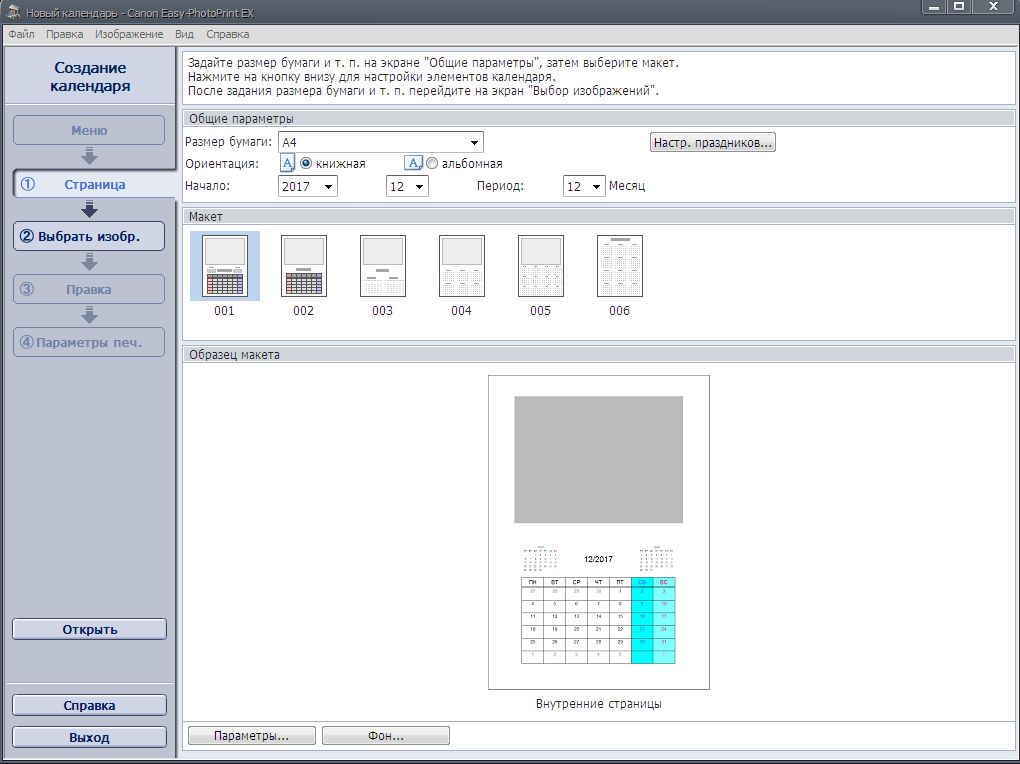1020x764 pixels.
Task: Choose layout 003 thumbnail
Action: coord(382,266)
